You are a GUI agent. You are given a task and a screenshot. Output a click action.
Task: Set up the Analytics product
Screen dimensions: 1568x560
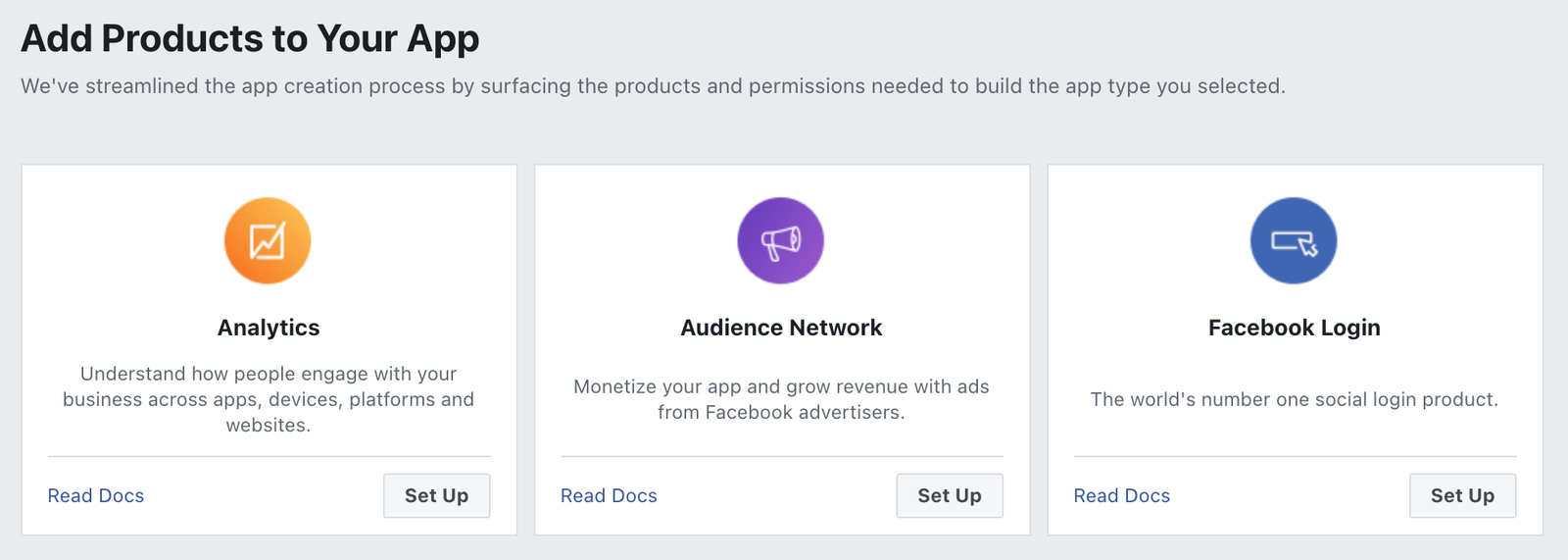tap(437, 495)
